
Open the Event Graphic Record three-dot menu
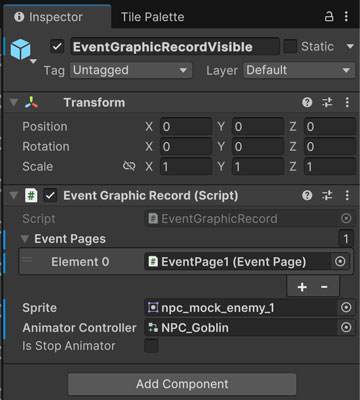347,195
